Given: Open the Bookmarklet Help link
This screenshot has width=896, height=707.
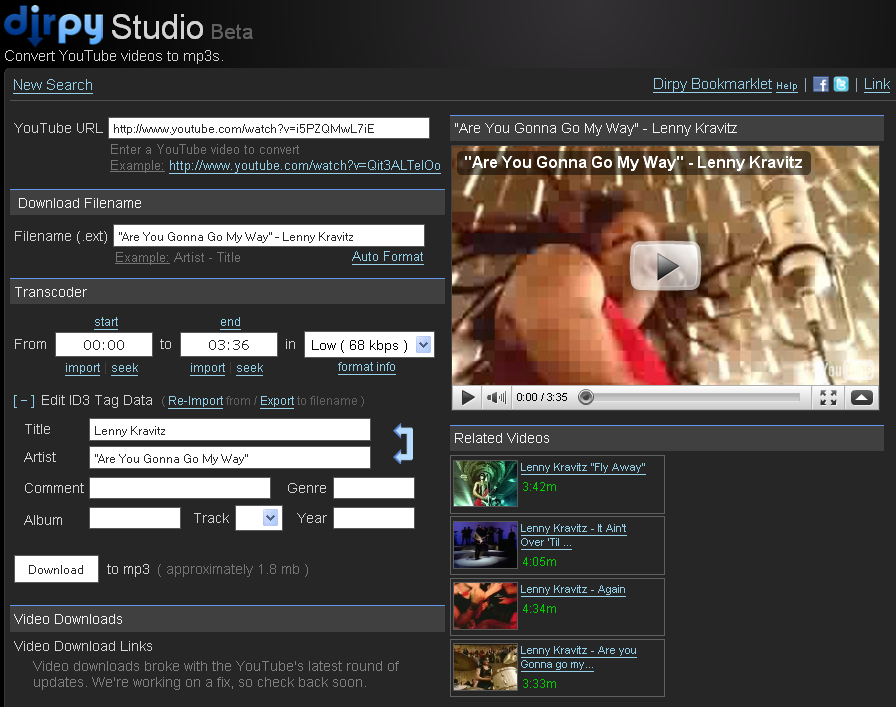Looking at the screenshot, I should (787, 86).
